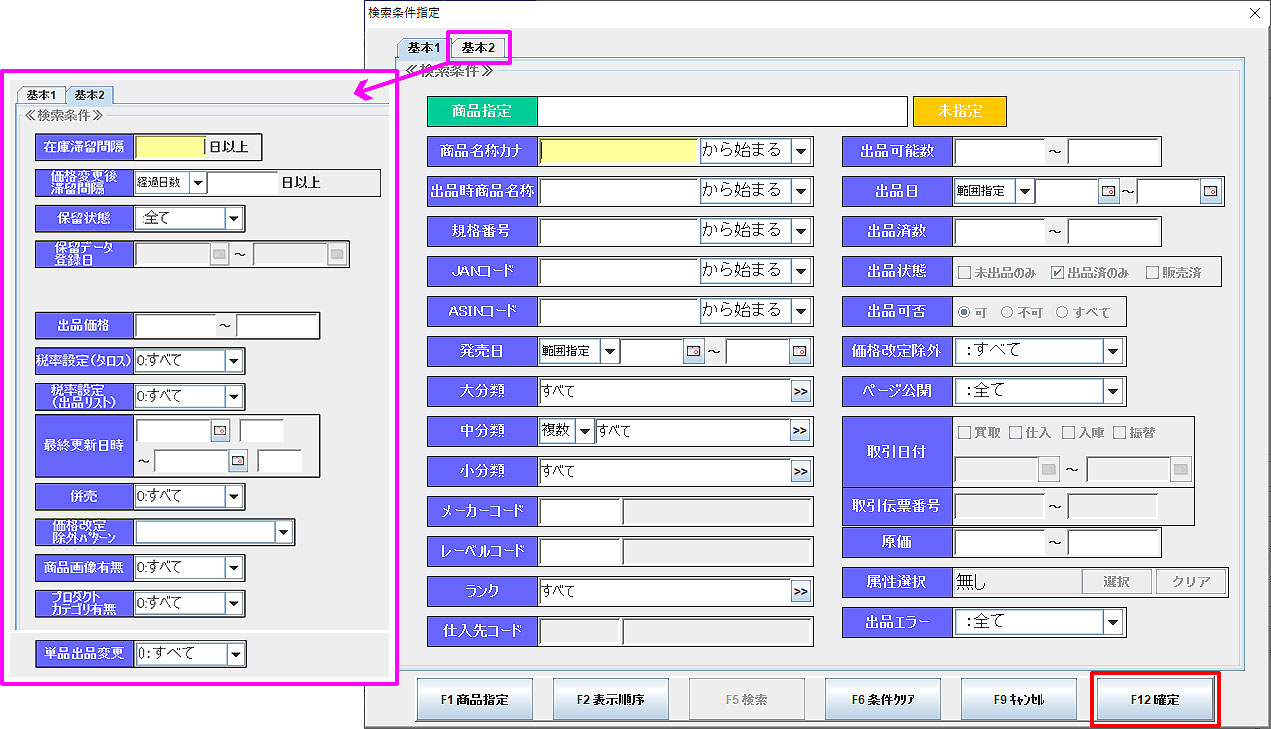
Task: Click the 中分類 selection arrow button
Action: (800, 431)
